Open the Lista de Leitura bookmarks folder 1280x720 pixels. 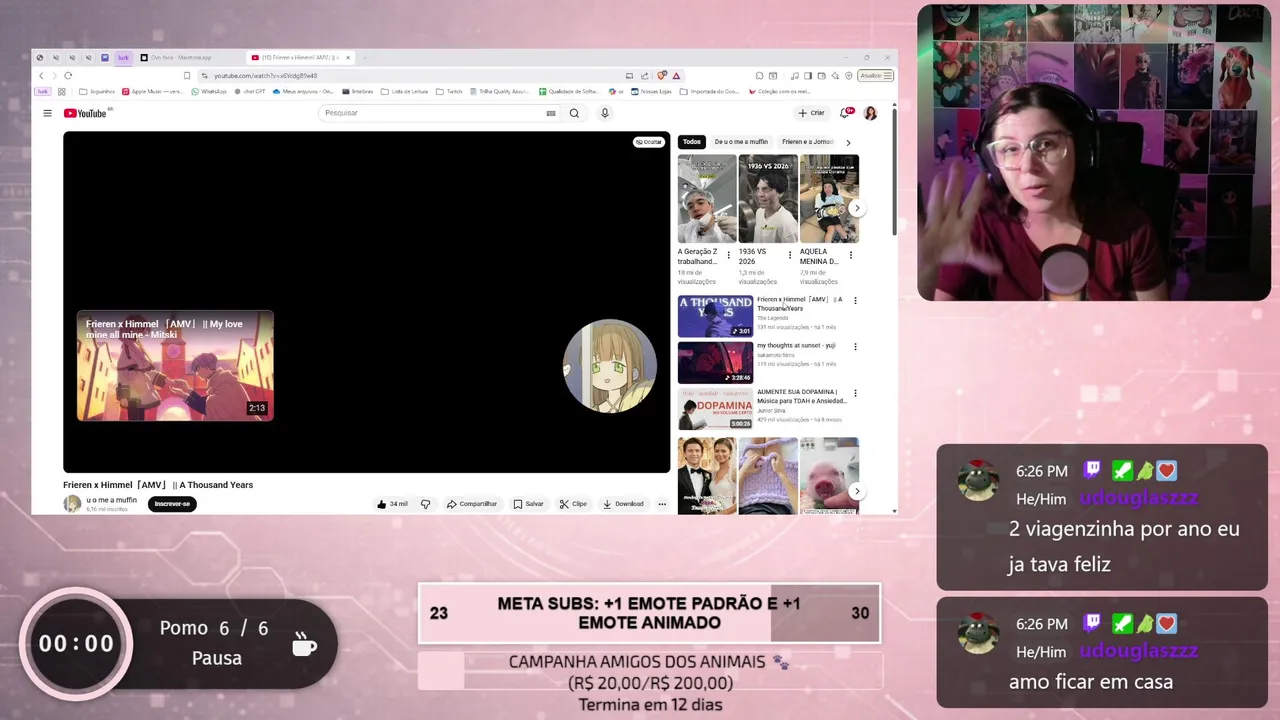(x=405, y=91)
